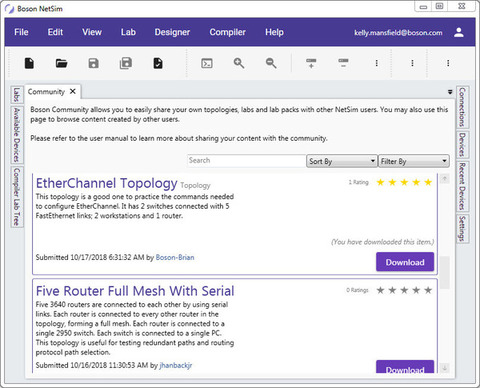The width and height of the screenshot is (480, 388).
Task: Click the Save disk icon
Action: point(93,63)
